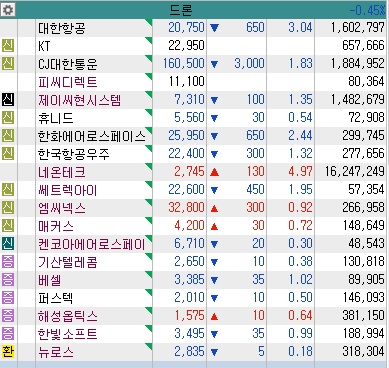389x368 pixels.
Task: Select stock 휴니드
Action: point(56,118)
